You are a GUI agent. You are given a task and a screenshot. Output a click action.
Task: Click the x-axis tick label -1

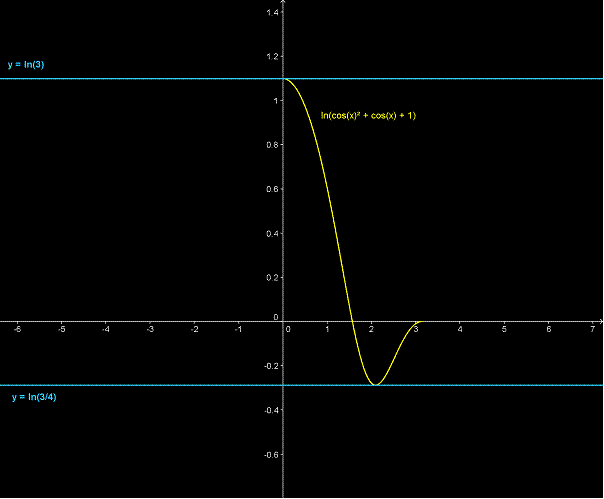coord(238,328)
